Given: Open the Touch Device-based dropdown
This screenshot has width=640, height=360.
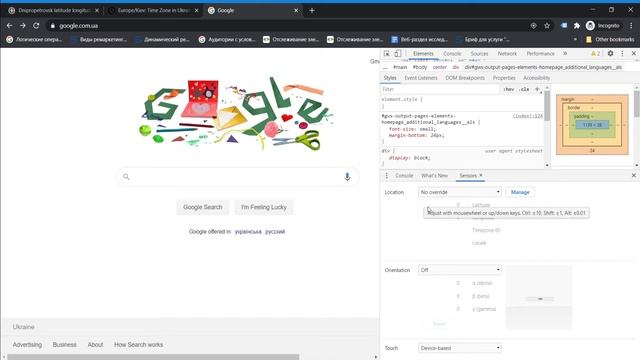Looking at the screenshot, I should [x=460, y=348].
